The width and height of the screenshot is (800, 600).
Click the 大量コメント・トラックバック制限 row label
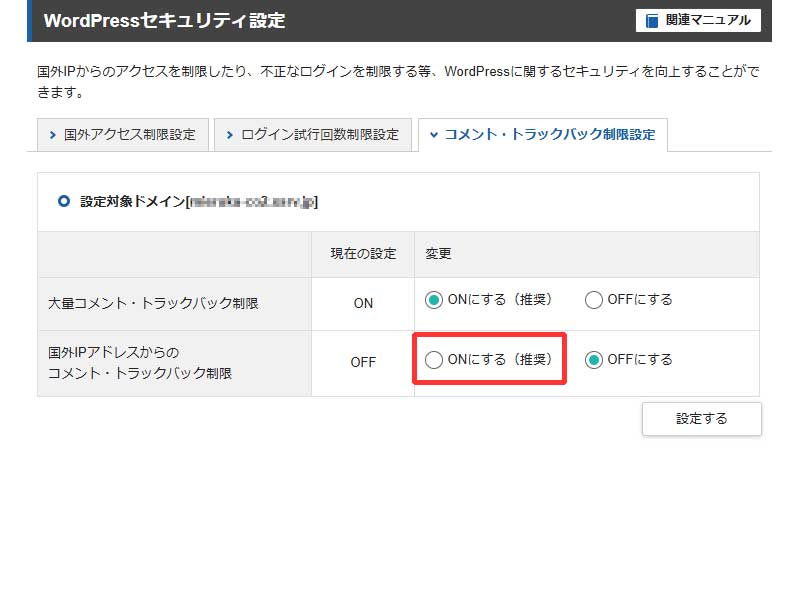[x=153, y=304]
